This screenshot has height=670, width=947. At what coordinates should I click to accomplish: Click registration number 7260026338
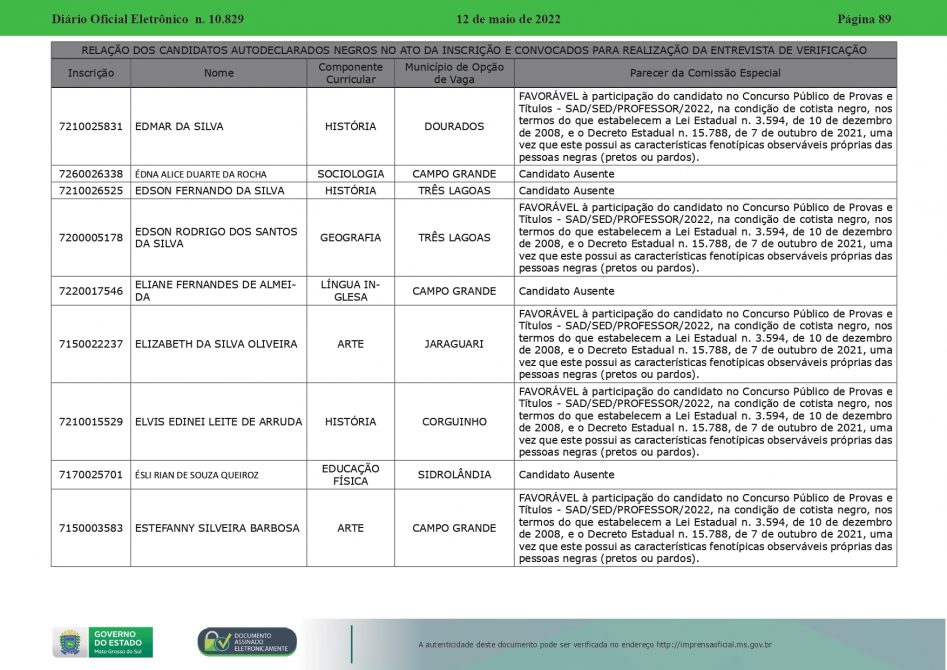click(x=91, y=174)
